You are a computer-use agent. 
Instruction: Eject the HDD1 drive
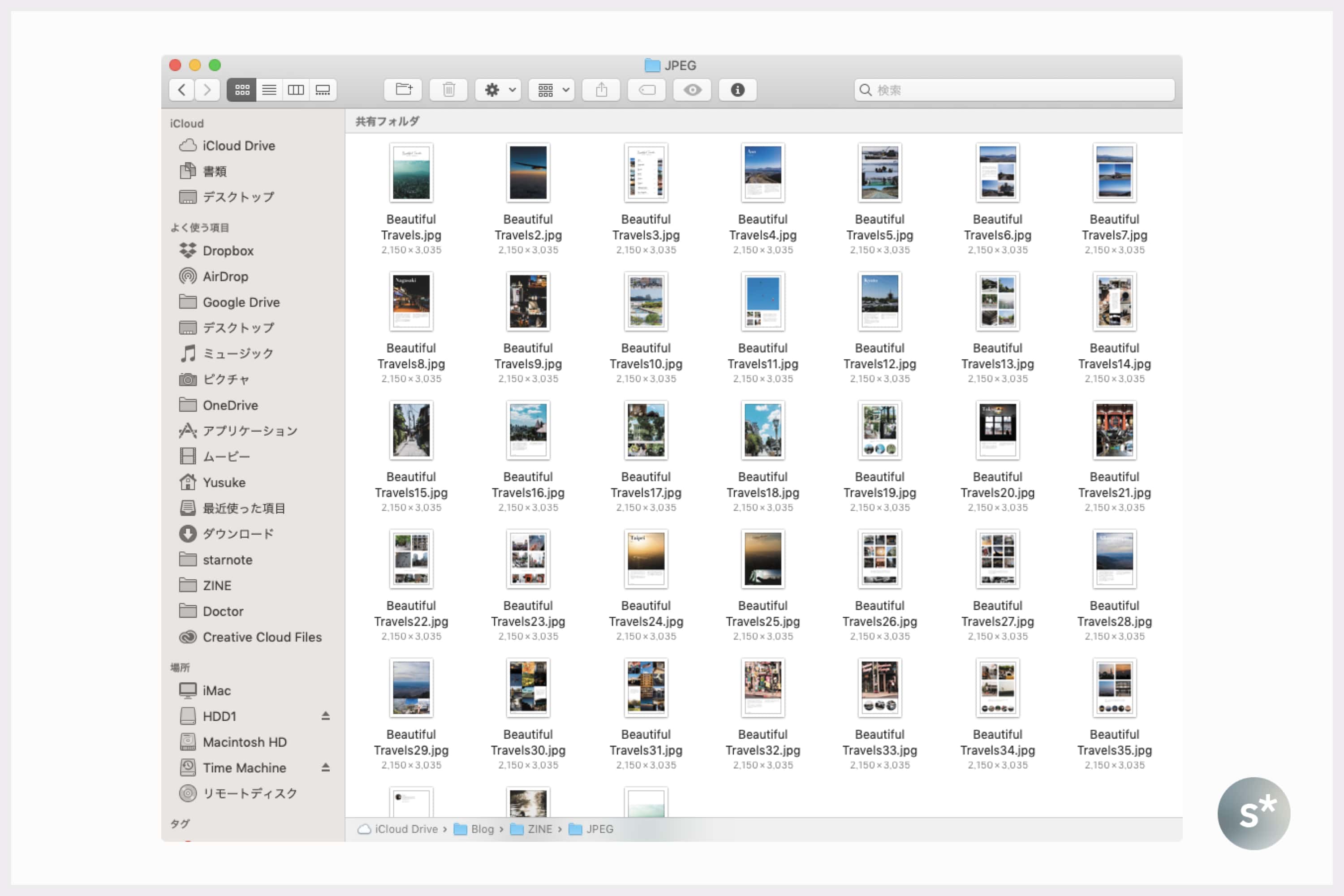coord(326,716)
